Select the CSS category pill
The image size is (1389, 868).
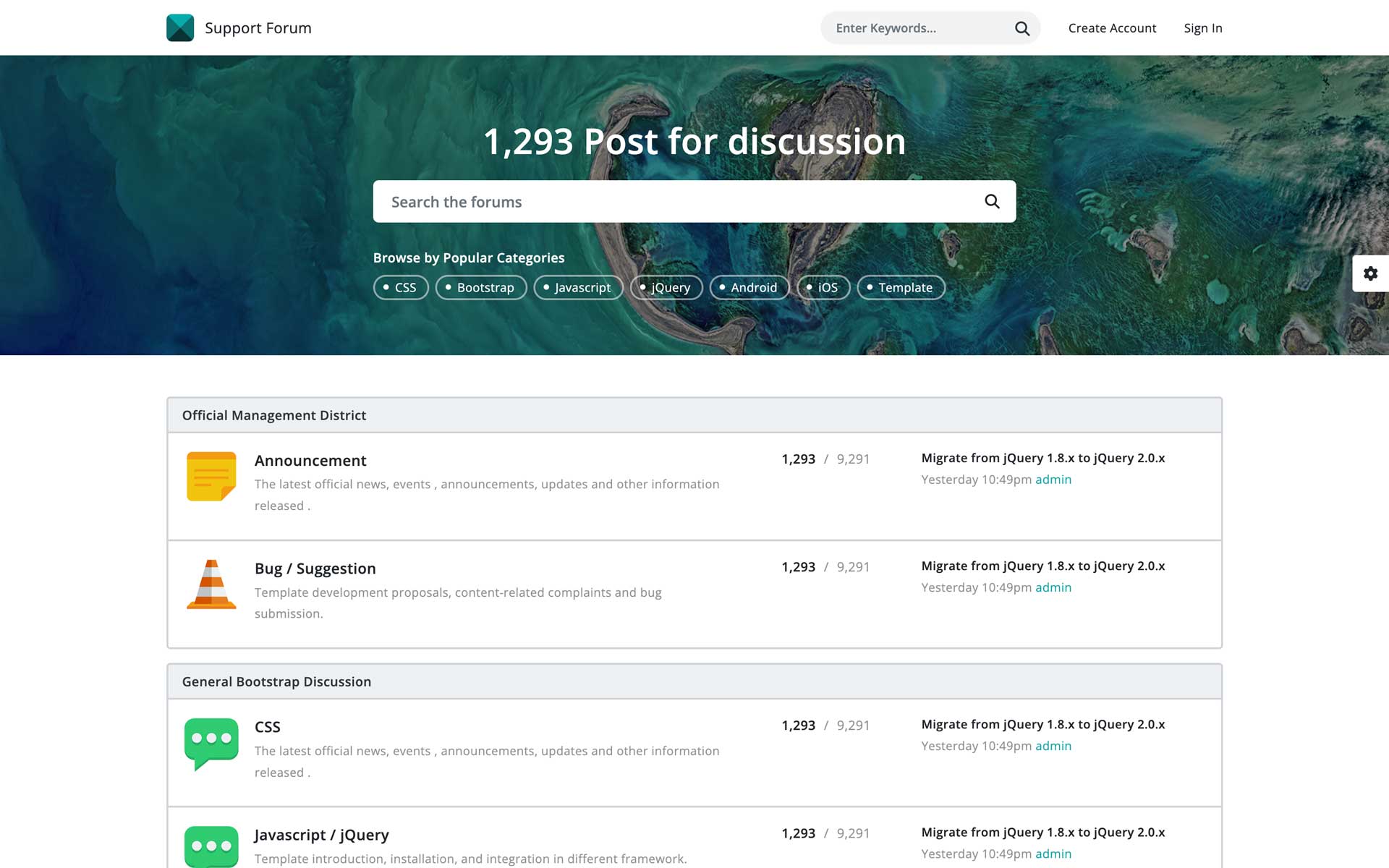coord(400,287)
